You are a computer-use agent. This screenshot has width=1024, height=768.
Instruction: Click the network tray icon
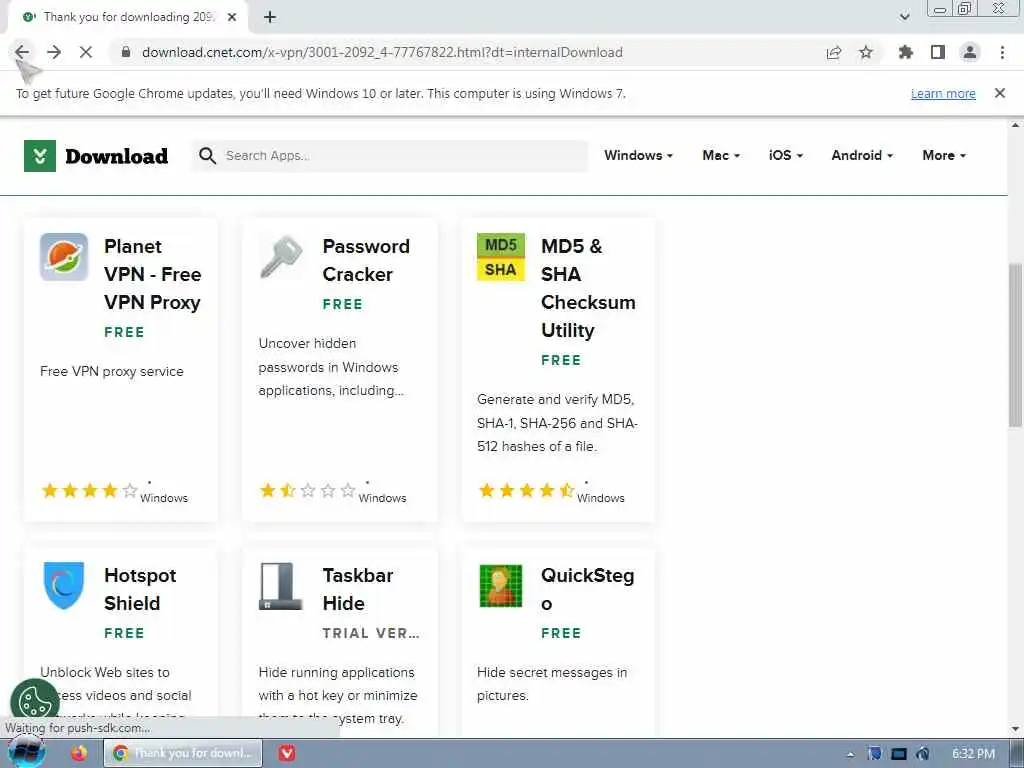point(899,754)
